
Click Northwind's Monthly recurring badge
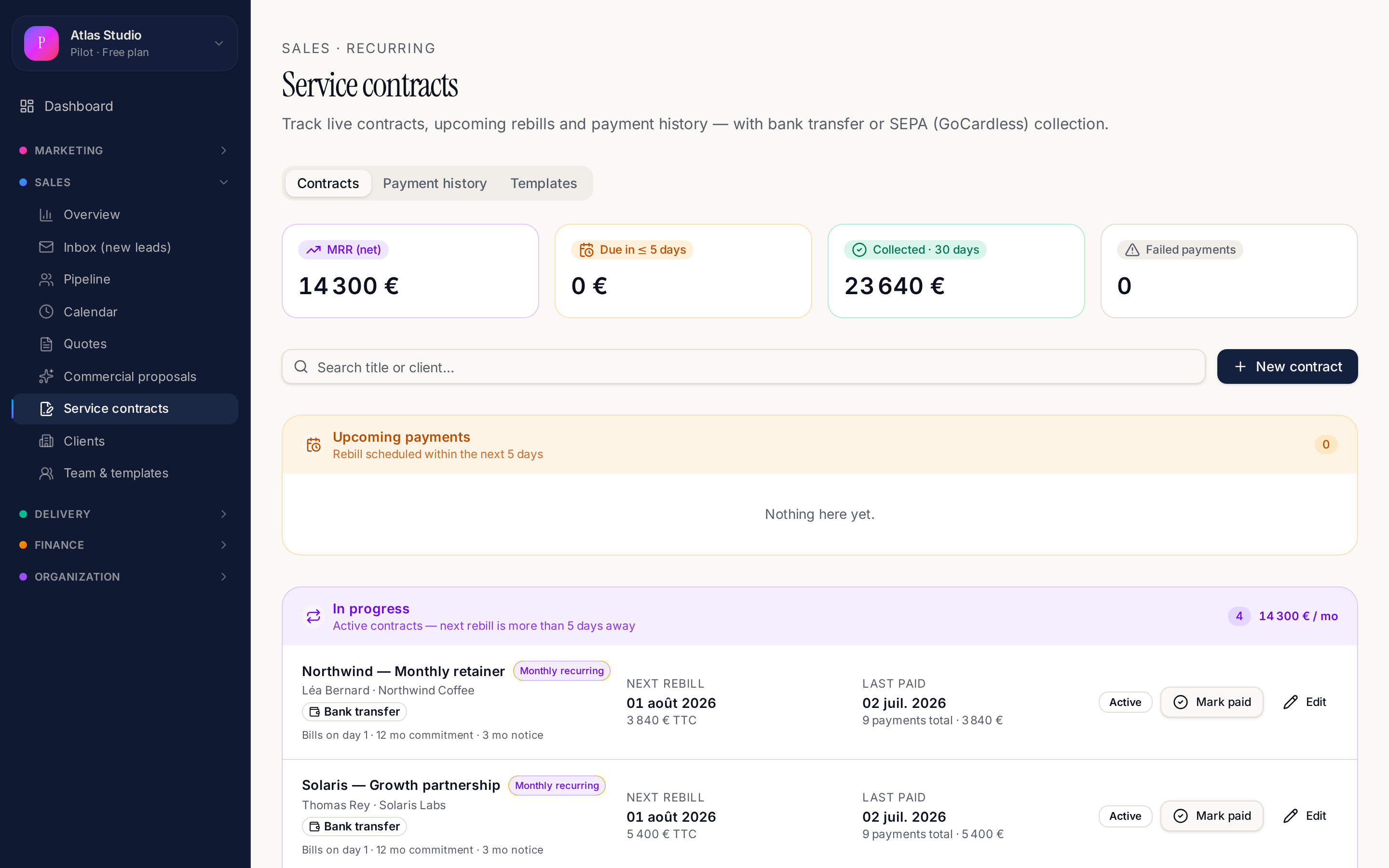(x=561, y=670)
